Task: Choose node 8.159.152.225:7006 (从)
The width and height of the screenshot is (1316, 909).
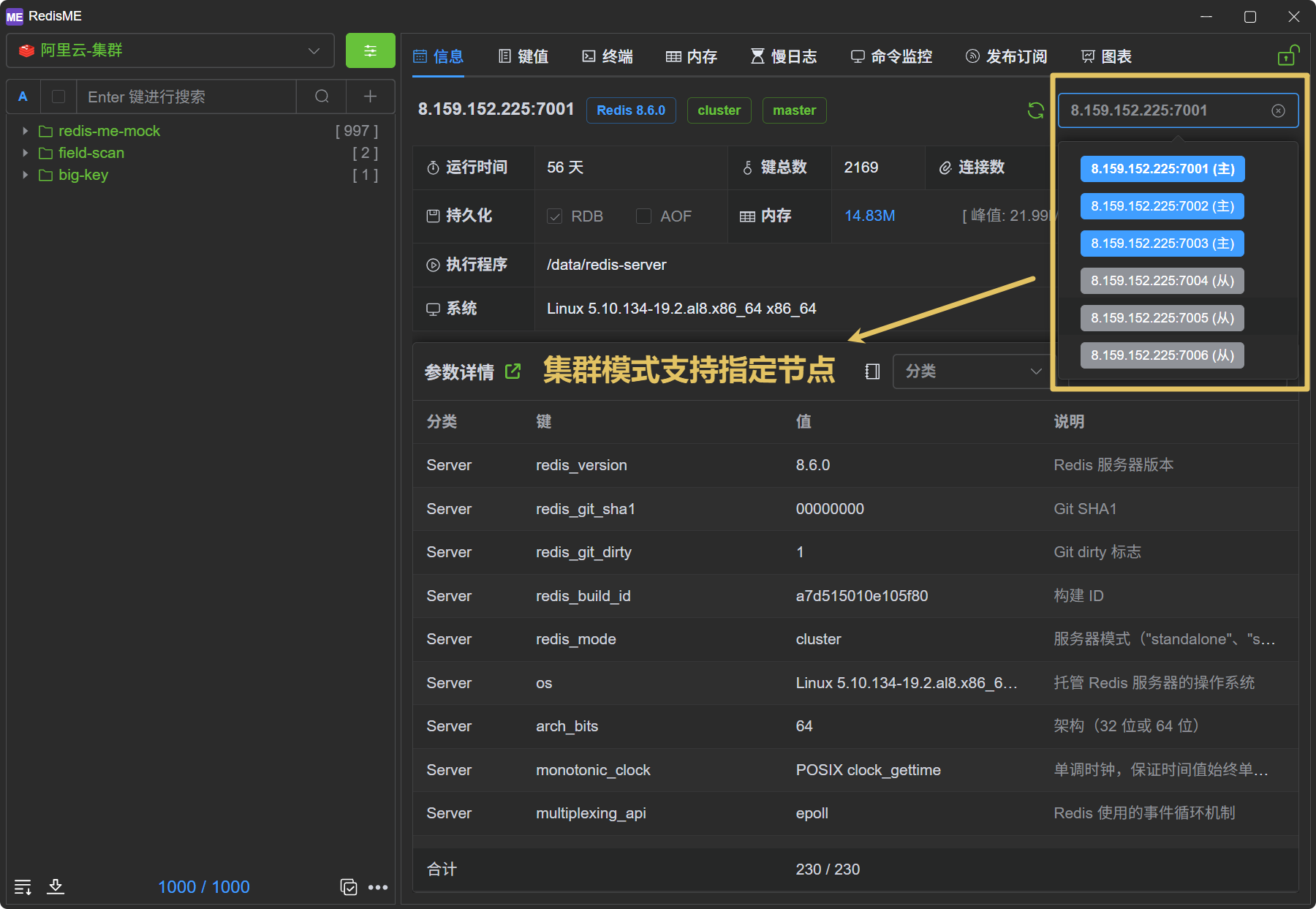Action: [x=1162, y=355]
